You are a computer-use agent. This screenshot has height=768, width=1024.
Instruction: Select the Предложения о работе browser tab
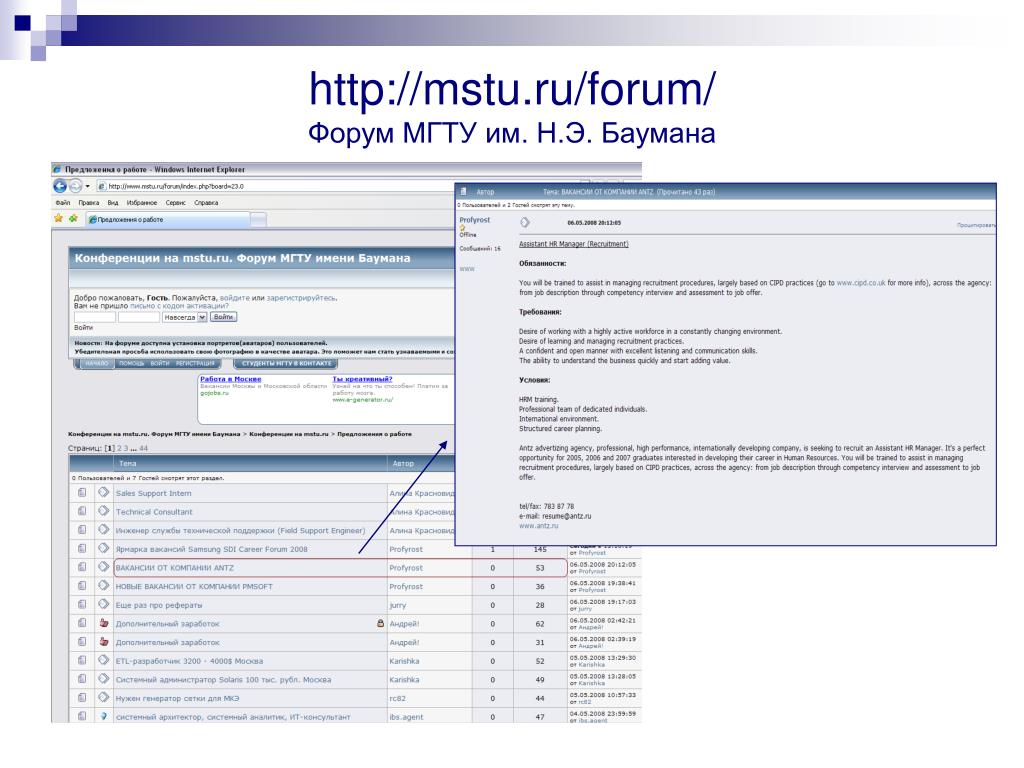coord(168,220)
